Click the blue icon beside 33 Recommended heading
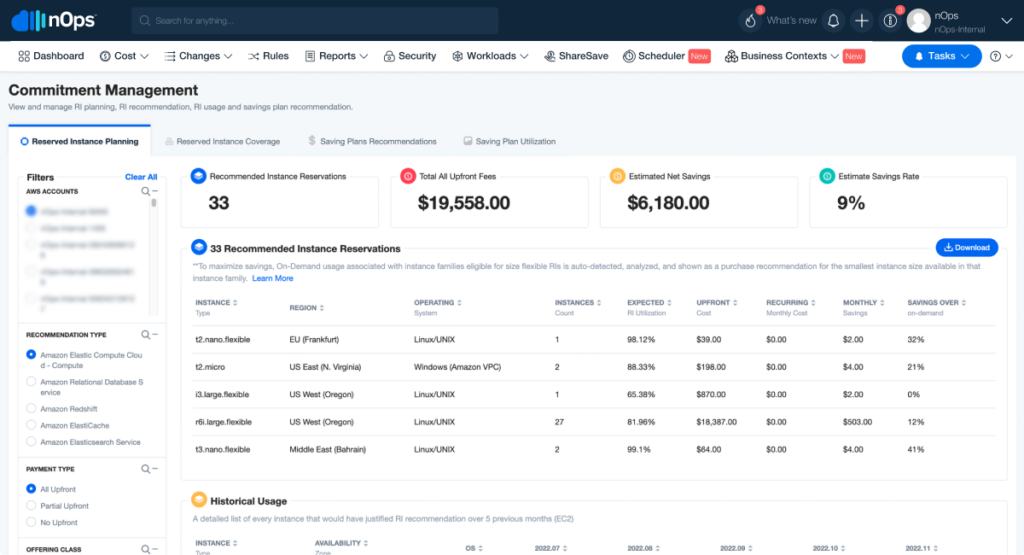This screenshot has width=1024, height=555. point(199,247)
